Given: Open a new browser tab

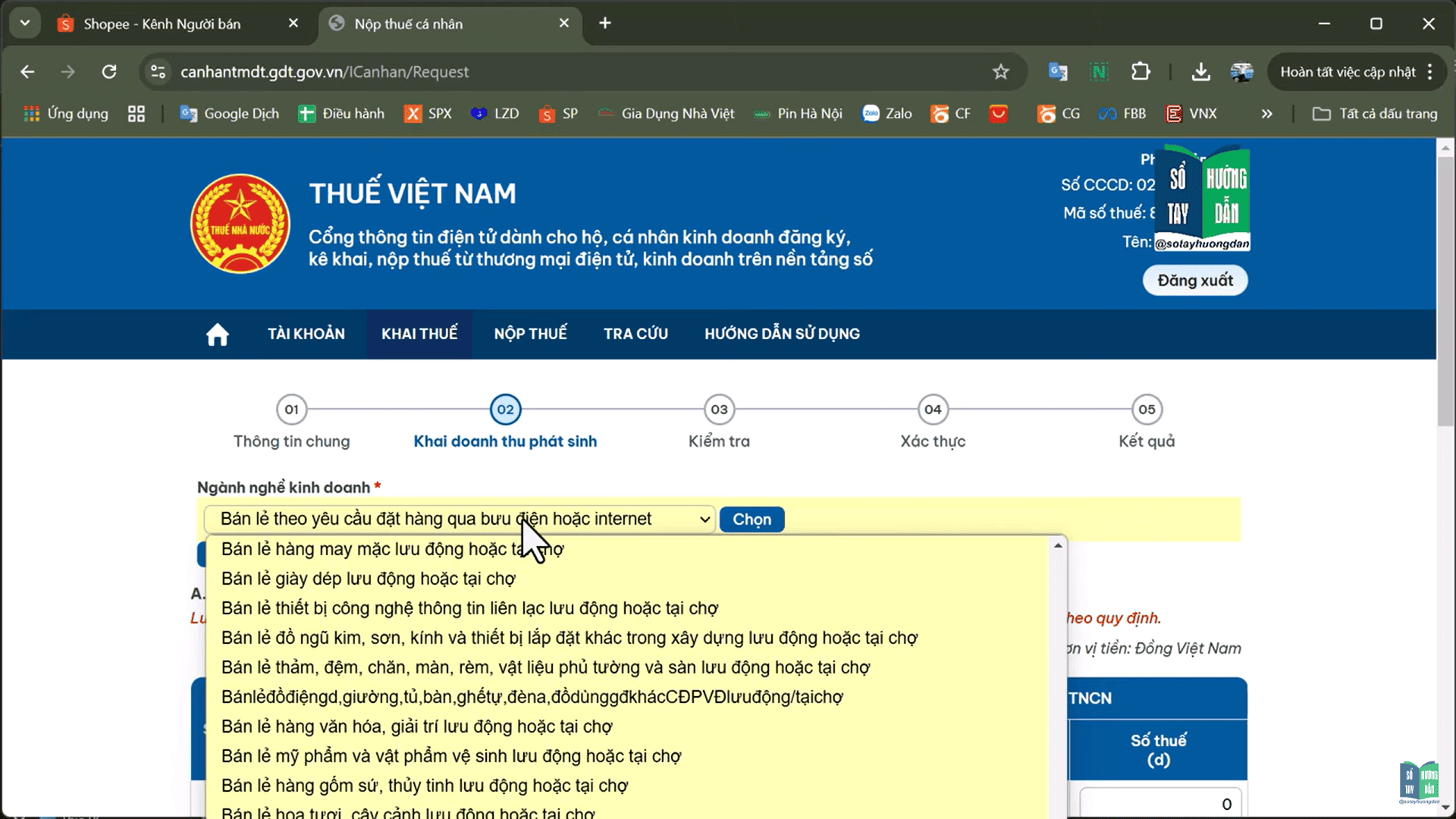Looking at the screenshot, I should pyautogui.click(x=605, y=24).
